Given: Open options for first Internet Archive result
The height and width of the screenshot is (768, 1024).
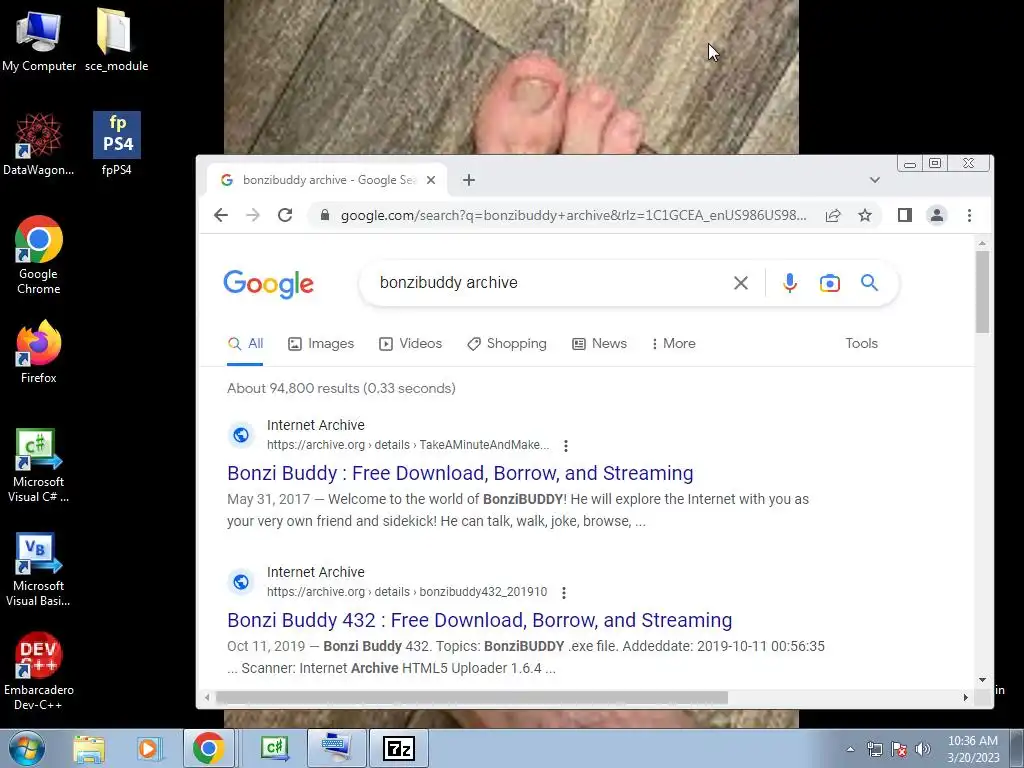Looking at the screenshot, I should (x=566, y=445).
